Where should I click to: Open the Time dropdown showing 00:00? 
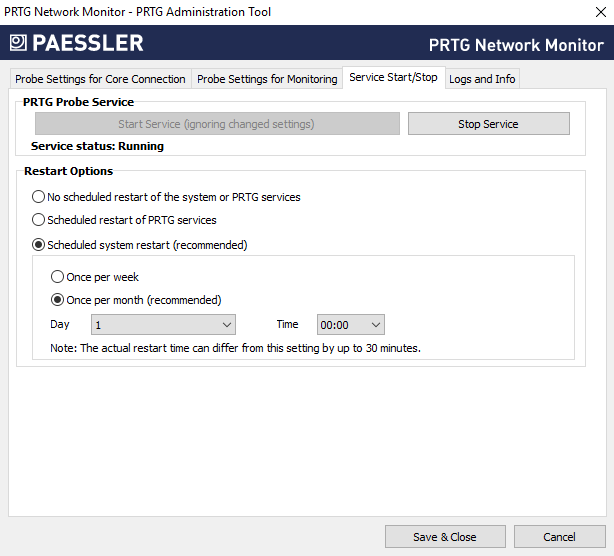[350, 325]
